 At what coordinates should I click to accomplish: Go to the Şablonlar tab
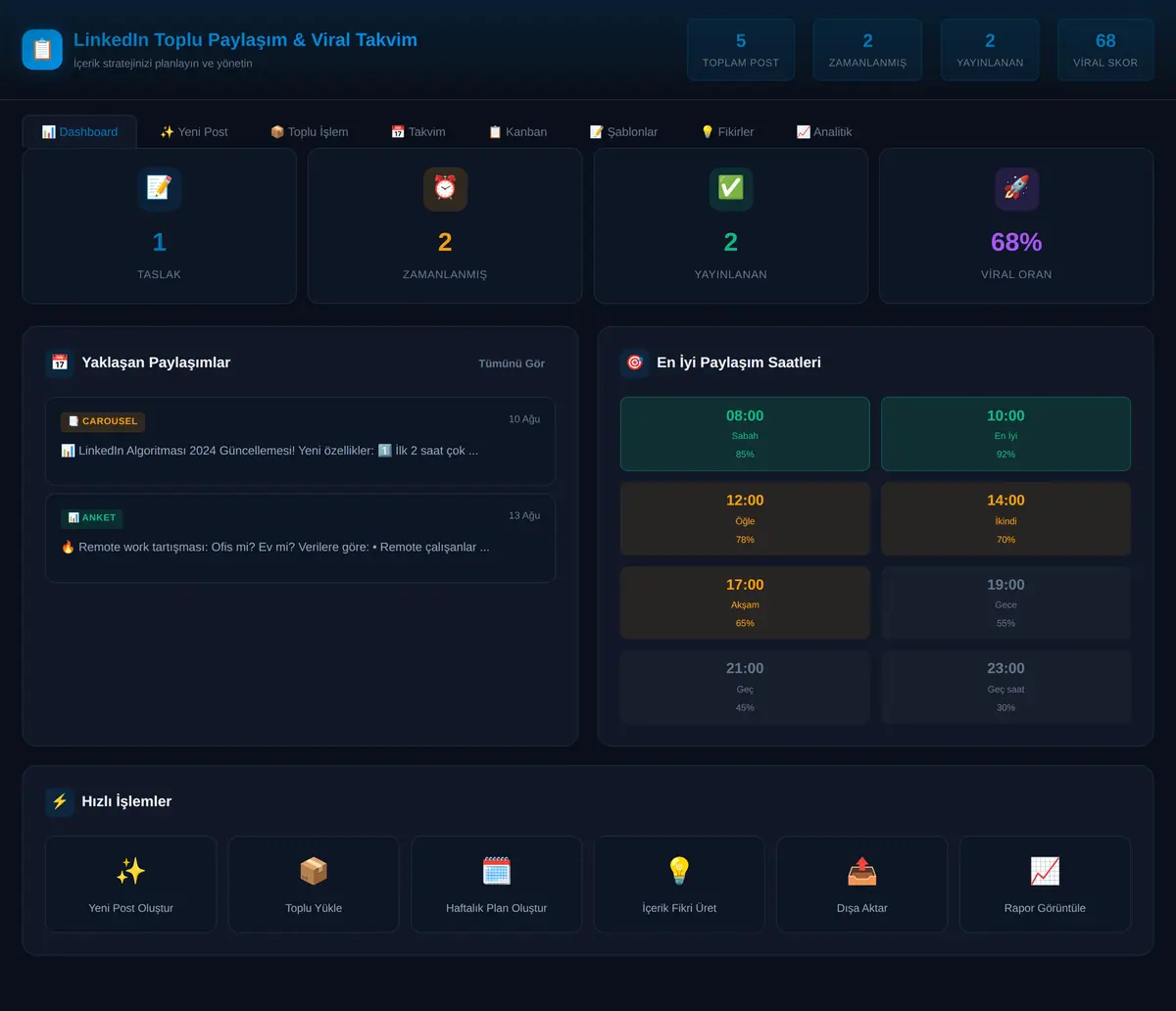pyautogui.click(x=623, y=131)
